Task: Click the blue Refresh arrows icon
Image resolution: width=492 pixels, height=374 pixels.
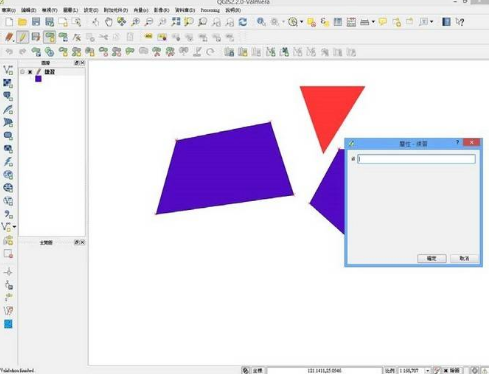Action: point(243,22)
